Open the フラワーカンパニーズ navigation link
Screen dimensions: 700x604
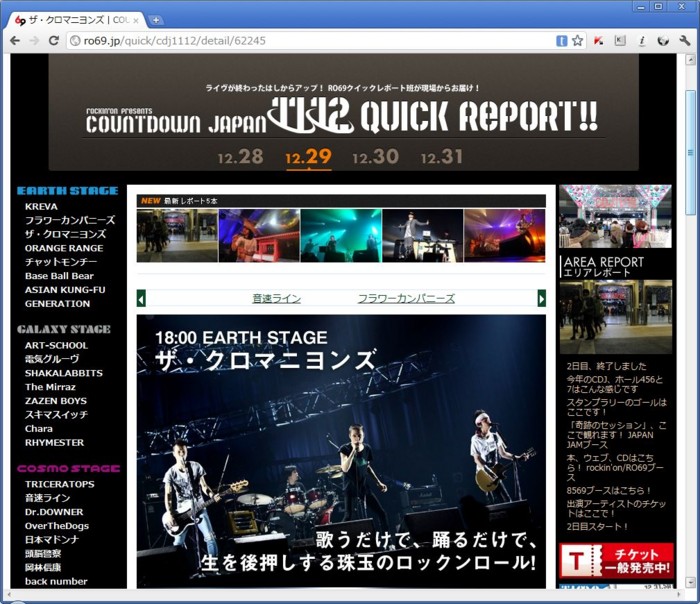click(406, 298)
